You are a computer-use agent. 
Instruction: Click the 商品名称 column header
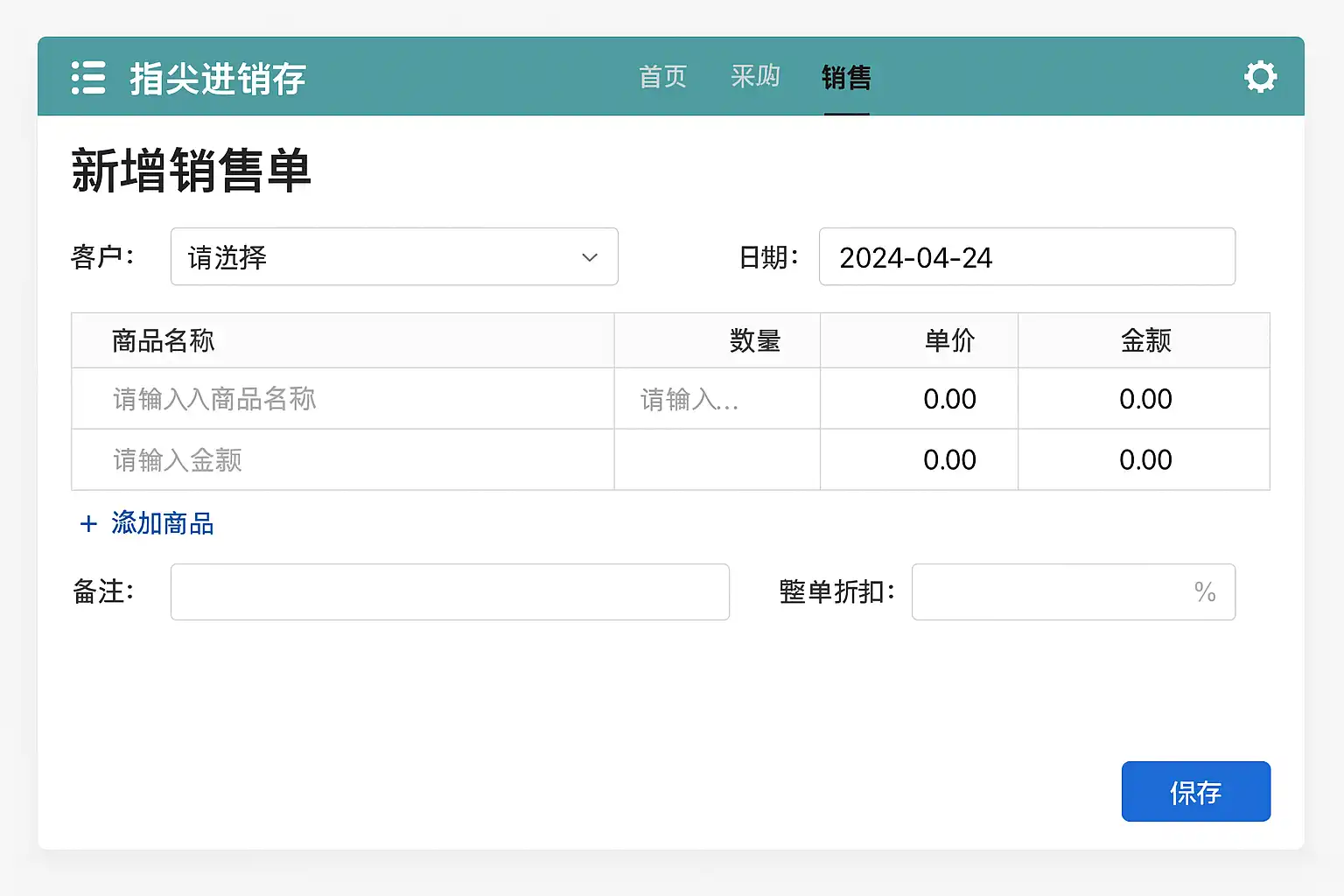[x=164, y=340]
